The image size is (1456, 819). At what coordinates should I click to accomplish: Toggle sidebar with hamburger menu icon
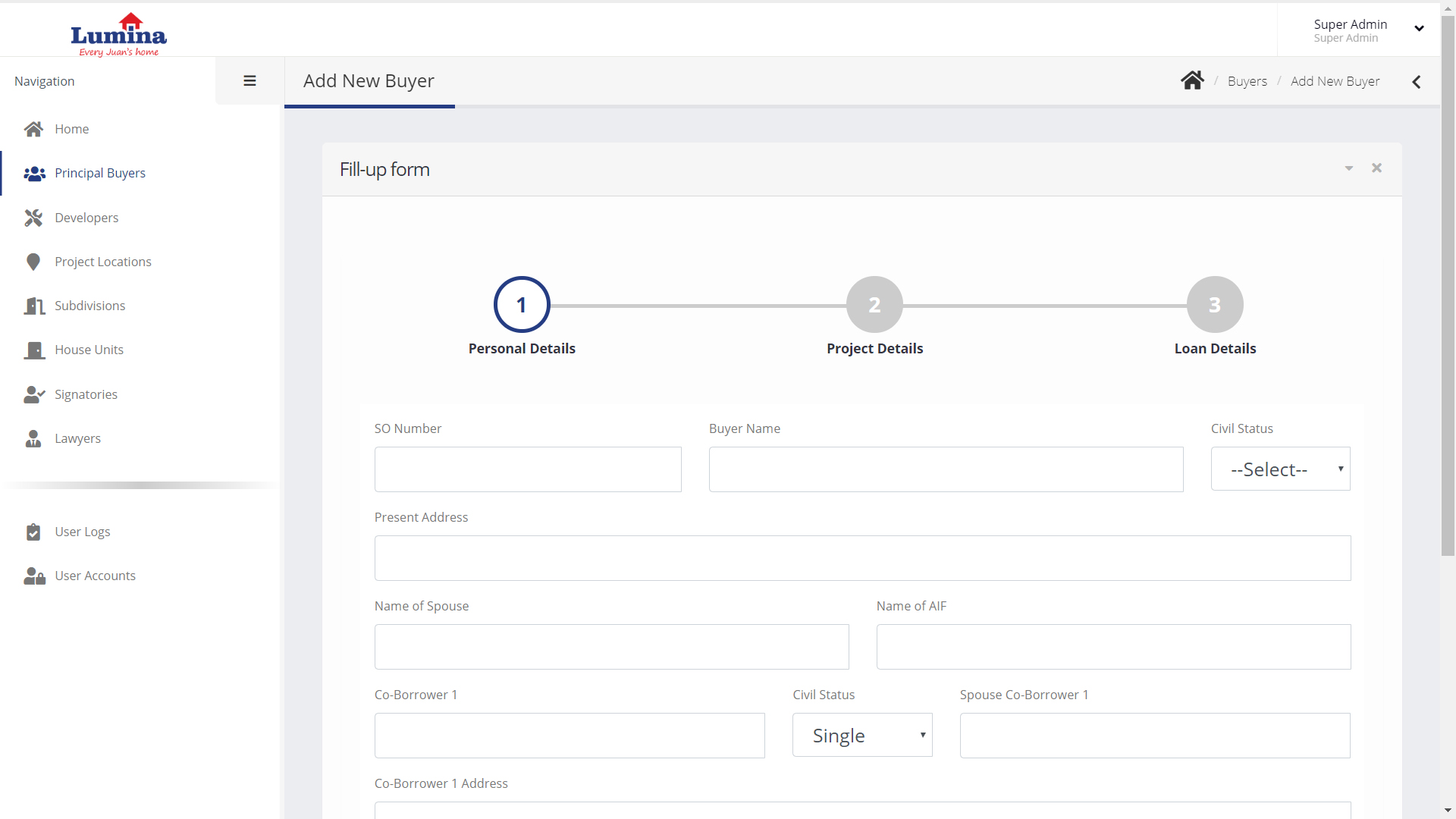pyautogui.click(x=249, y=80)
